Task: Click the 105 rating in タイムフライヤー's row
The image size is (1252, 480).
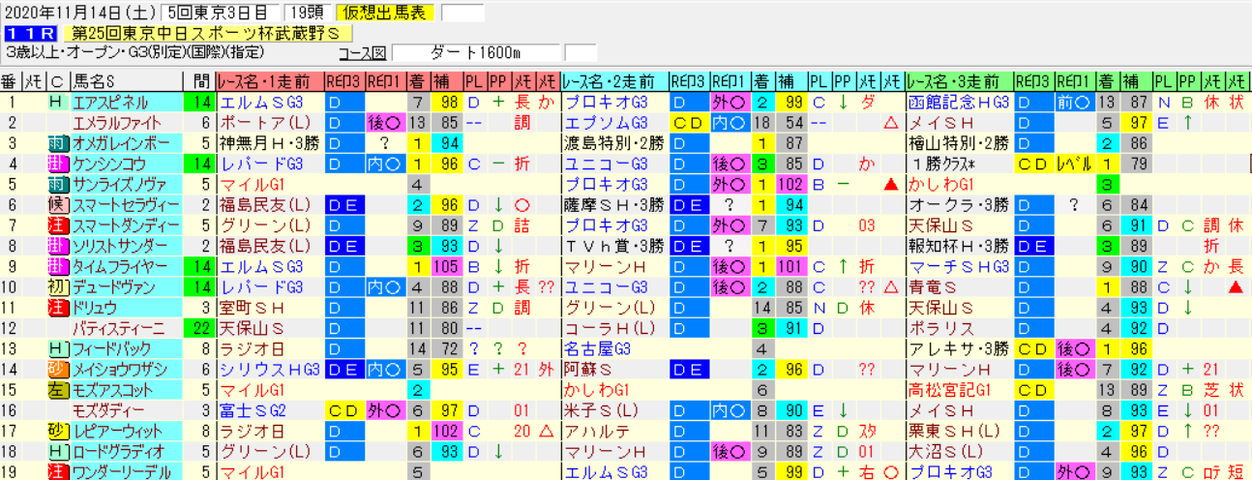Action: (x=445, y=266)
